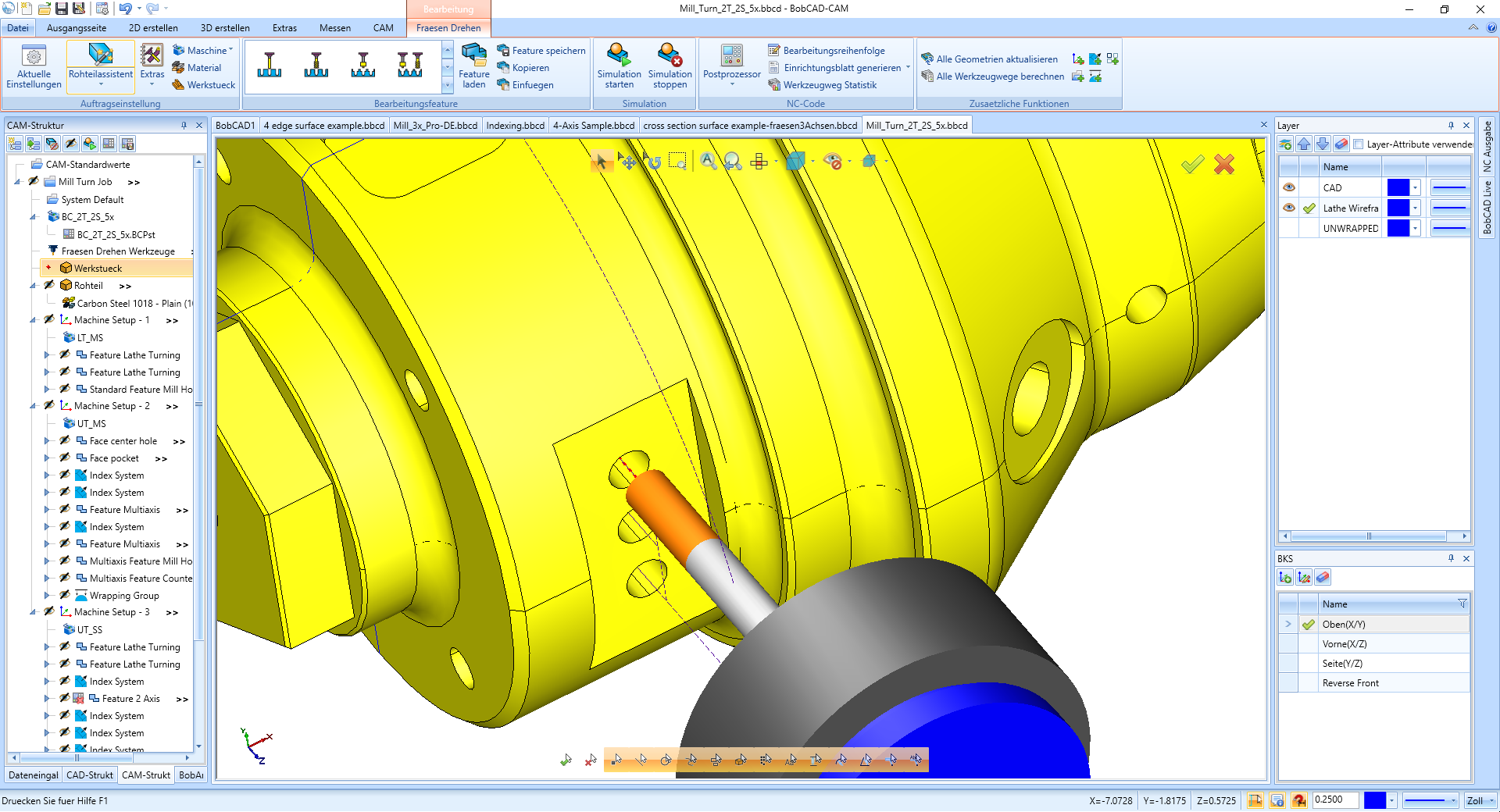The image size is (1500, 812).
Task: Stop the simulation
Action: [x=670, y=66]
